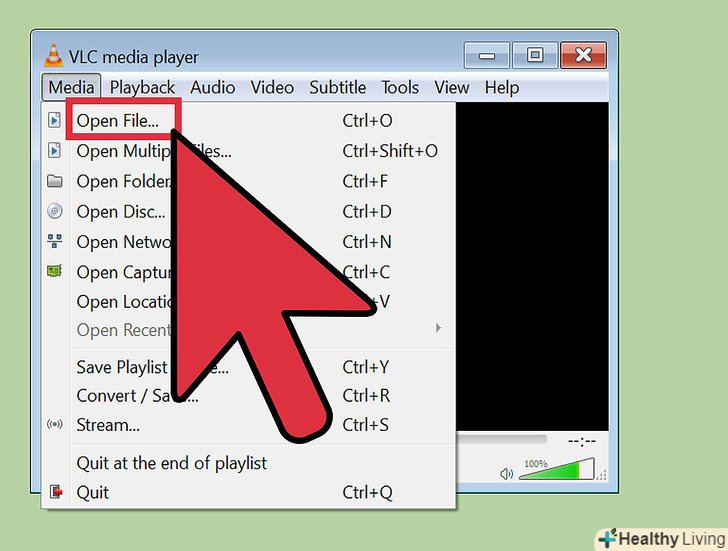The width and height of the screenshot is (728, 551).
Task: Open the Tools menu
Action: pyautogui.click(x=400, y=87)
